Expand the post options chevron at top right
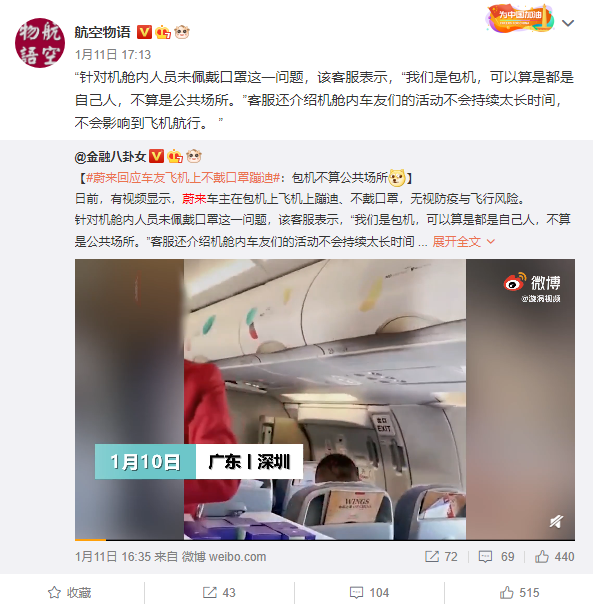593x611 pixels. (568, 23)
